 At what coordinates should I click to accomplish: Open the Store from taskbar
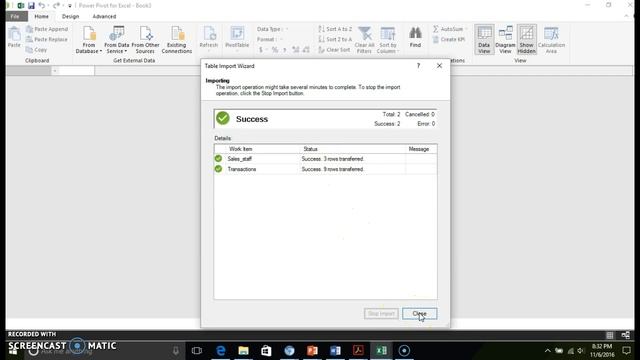266,351
